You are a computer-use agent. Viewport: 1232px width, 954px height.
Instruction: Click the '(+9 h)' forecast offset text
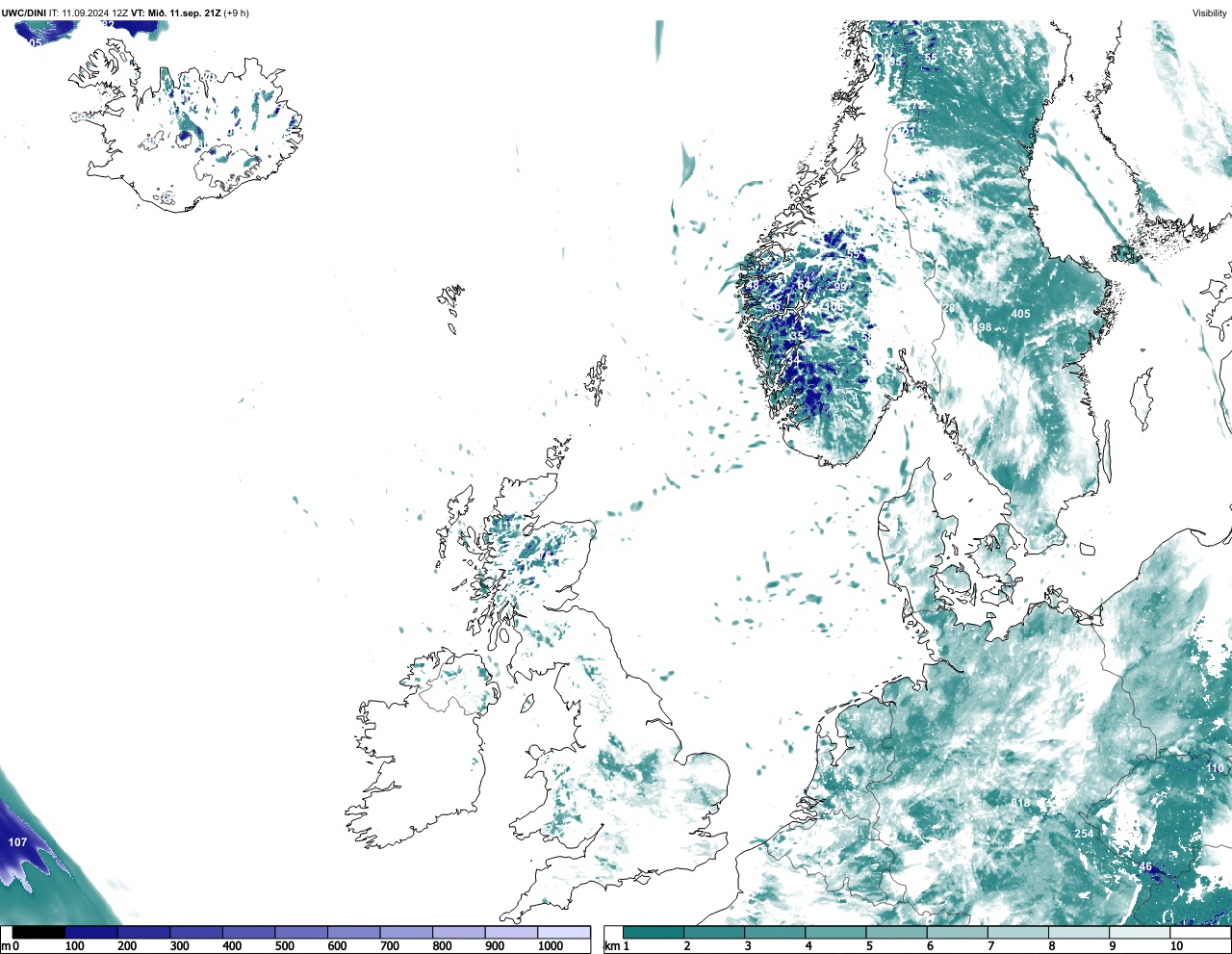pyautogui.click(x=237, y=13)
